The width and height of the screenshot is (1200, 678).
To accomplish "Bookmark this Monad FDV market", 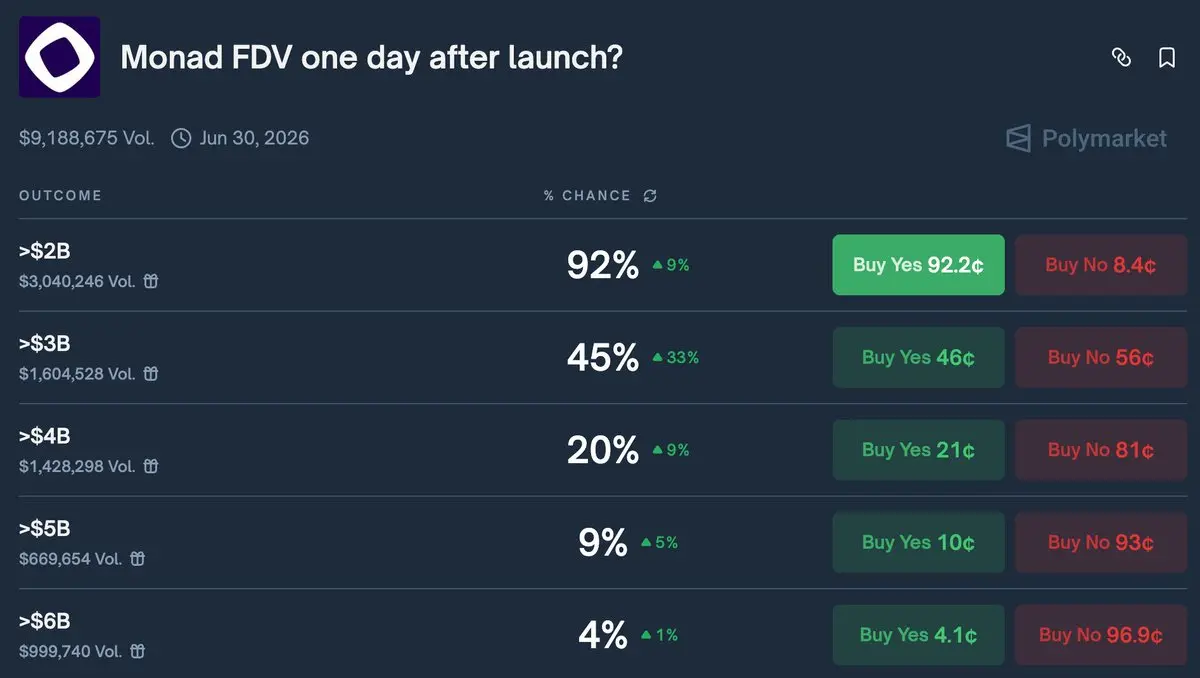I will [1166, 58].
